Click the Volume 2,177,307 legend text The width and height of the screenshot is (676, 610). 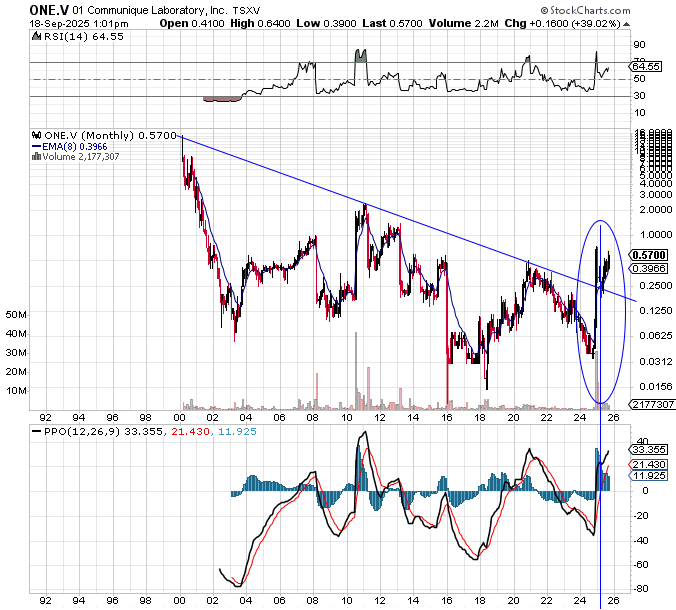81,157
